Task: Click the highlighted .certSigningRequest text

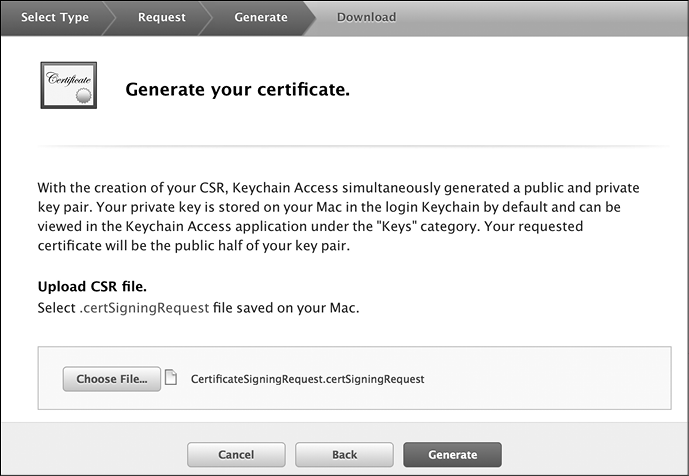Action: 144,308
